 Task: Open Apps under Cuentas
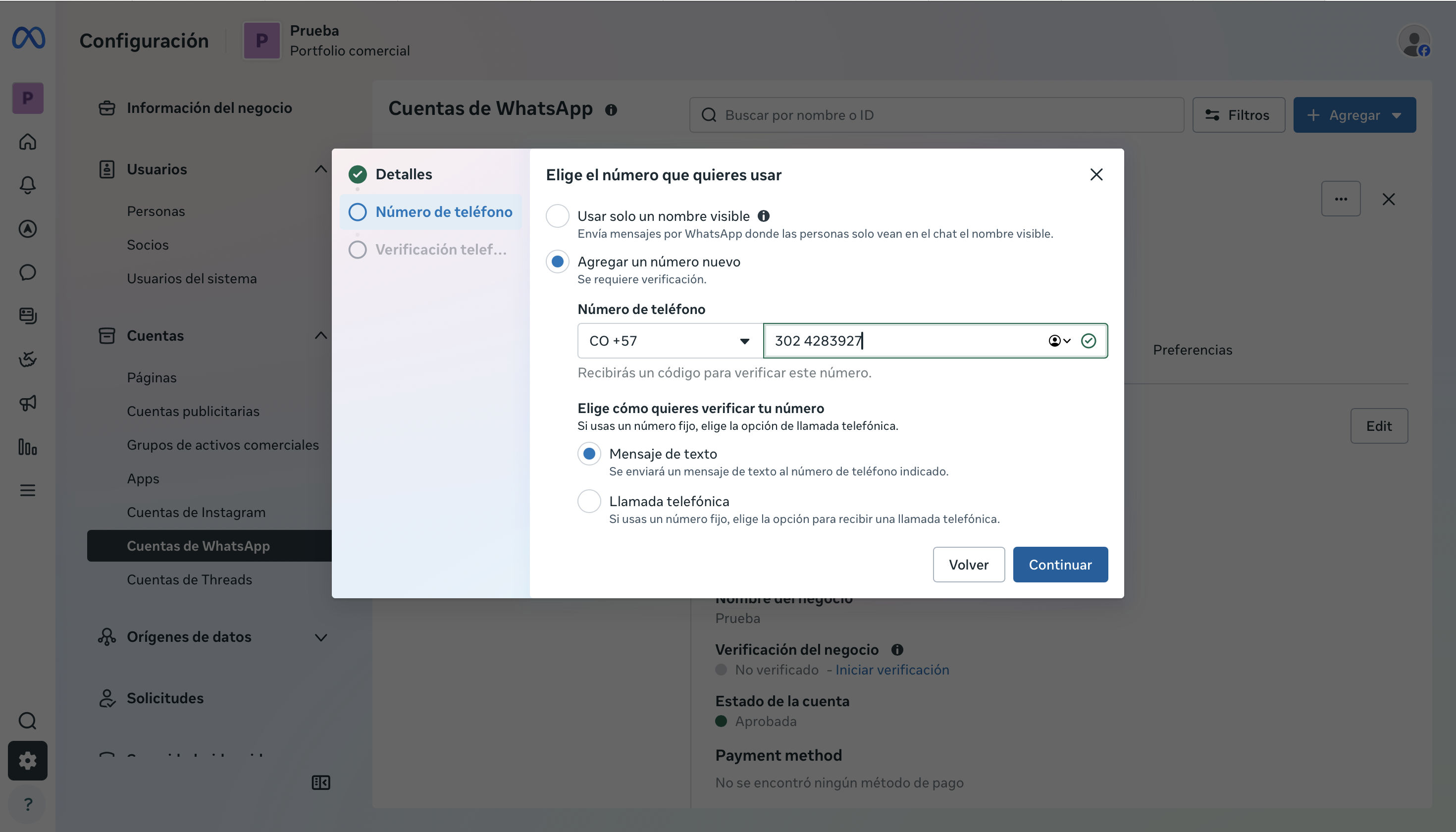(x=143, y=478)
